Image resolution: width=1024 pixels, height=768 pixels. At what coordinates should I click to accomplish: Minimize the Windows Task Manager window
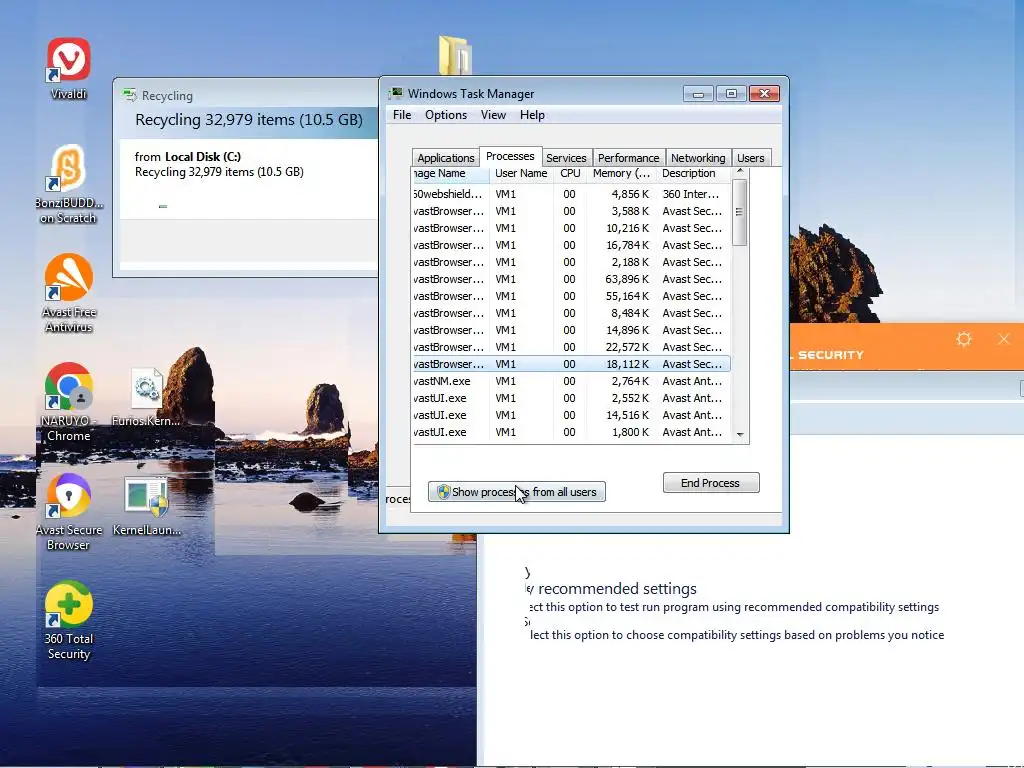698,94
